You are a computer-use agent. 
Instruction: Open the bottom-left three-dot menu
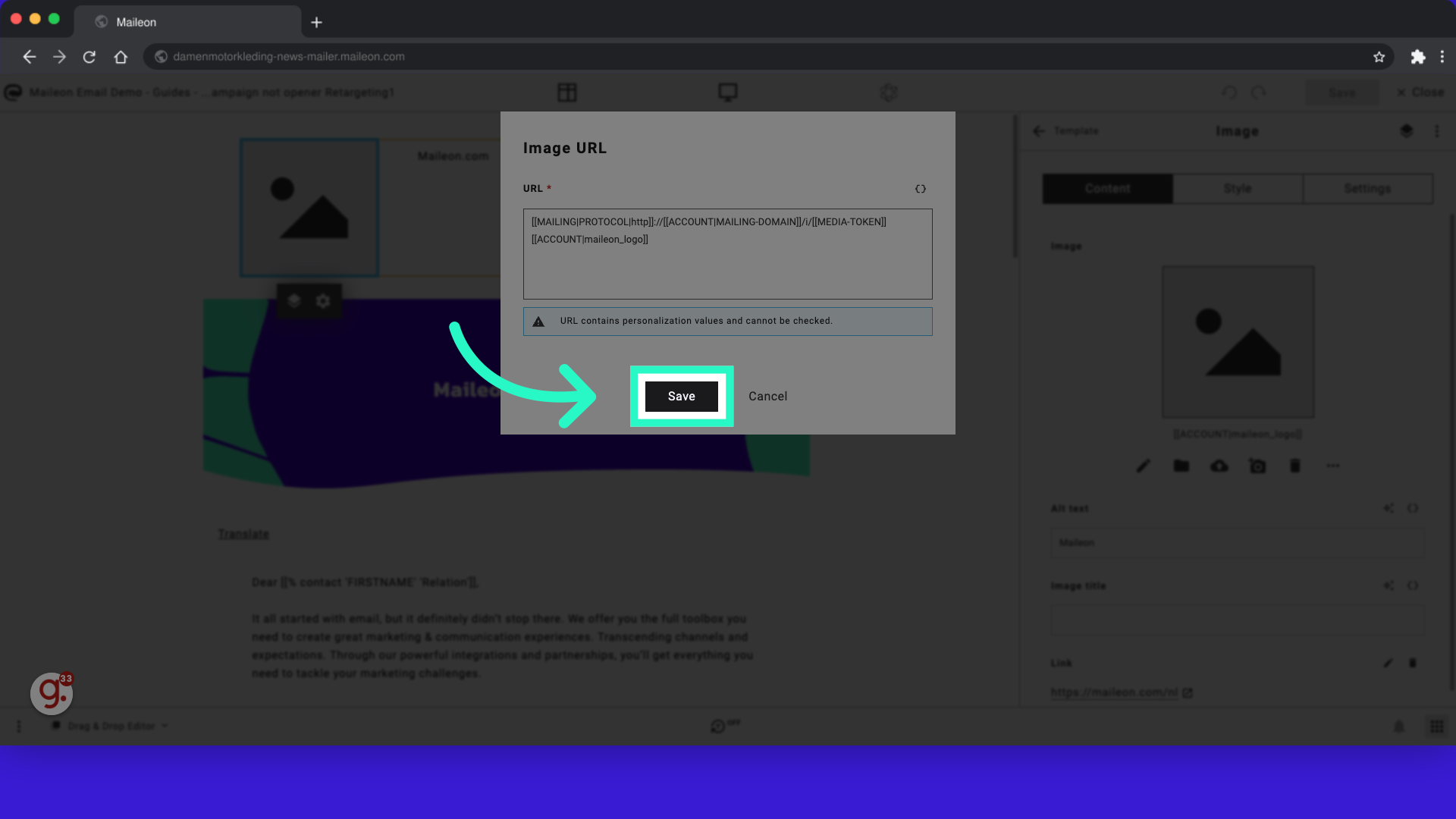click(x=19, y=726)
